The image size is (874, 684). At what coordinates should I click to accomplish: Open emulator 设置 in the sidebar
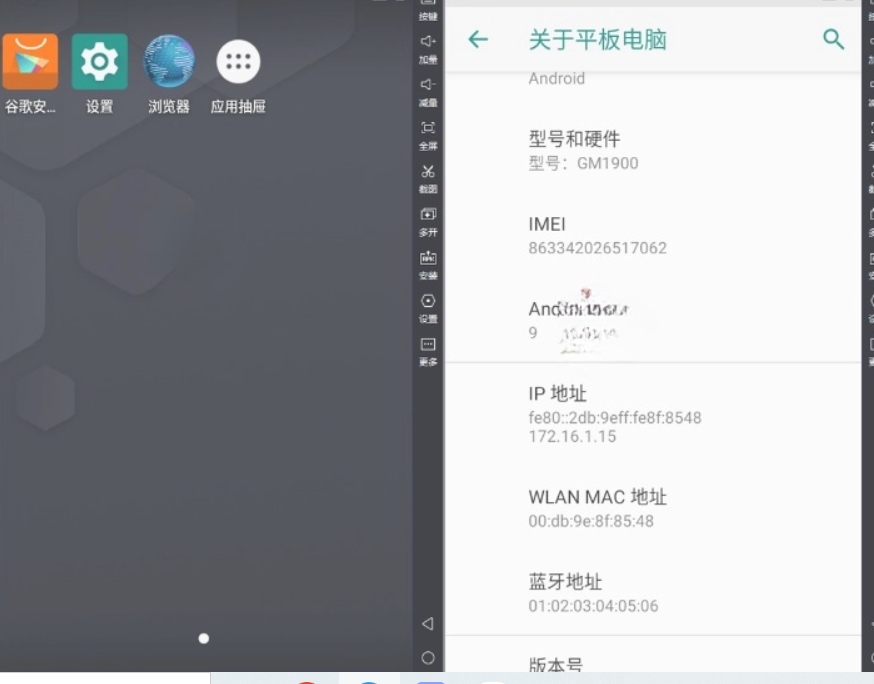[428, 306]
